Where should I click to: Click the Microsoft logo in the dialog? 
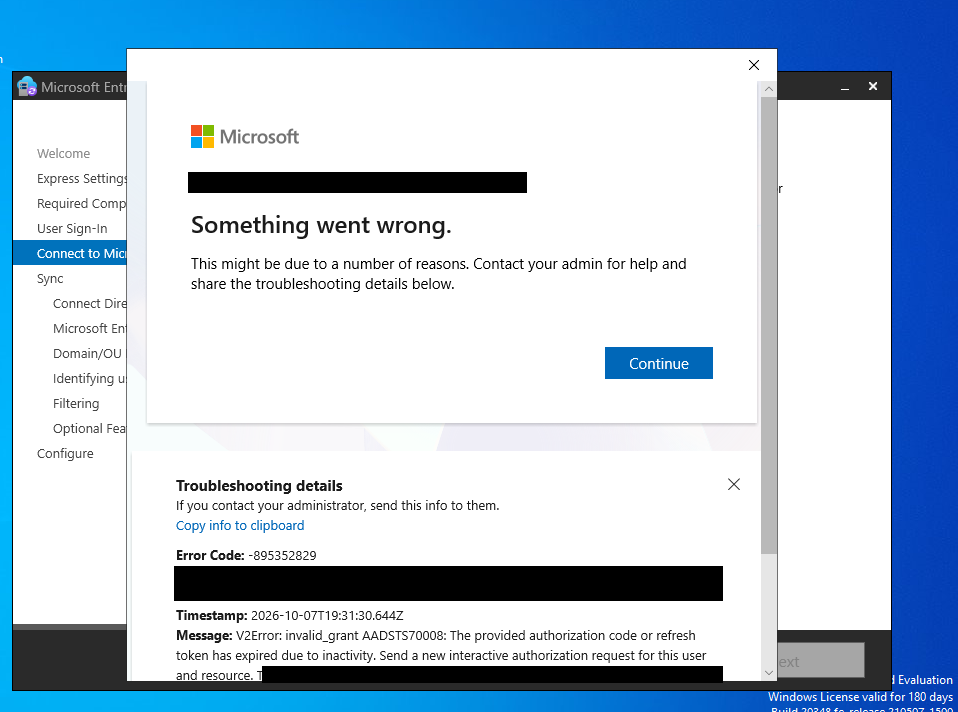tap(244, 136)
